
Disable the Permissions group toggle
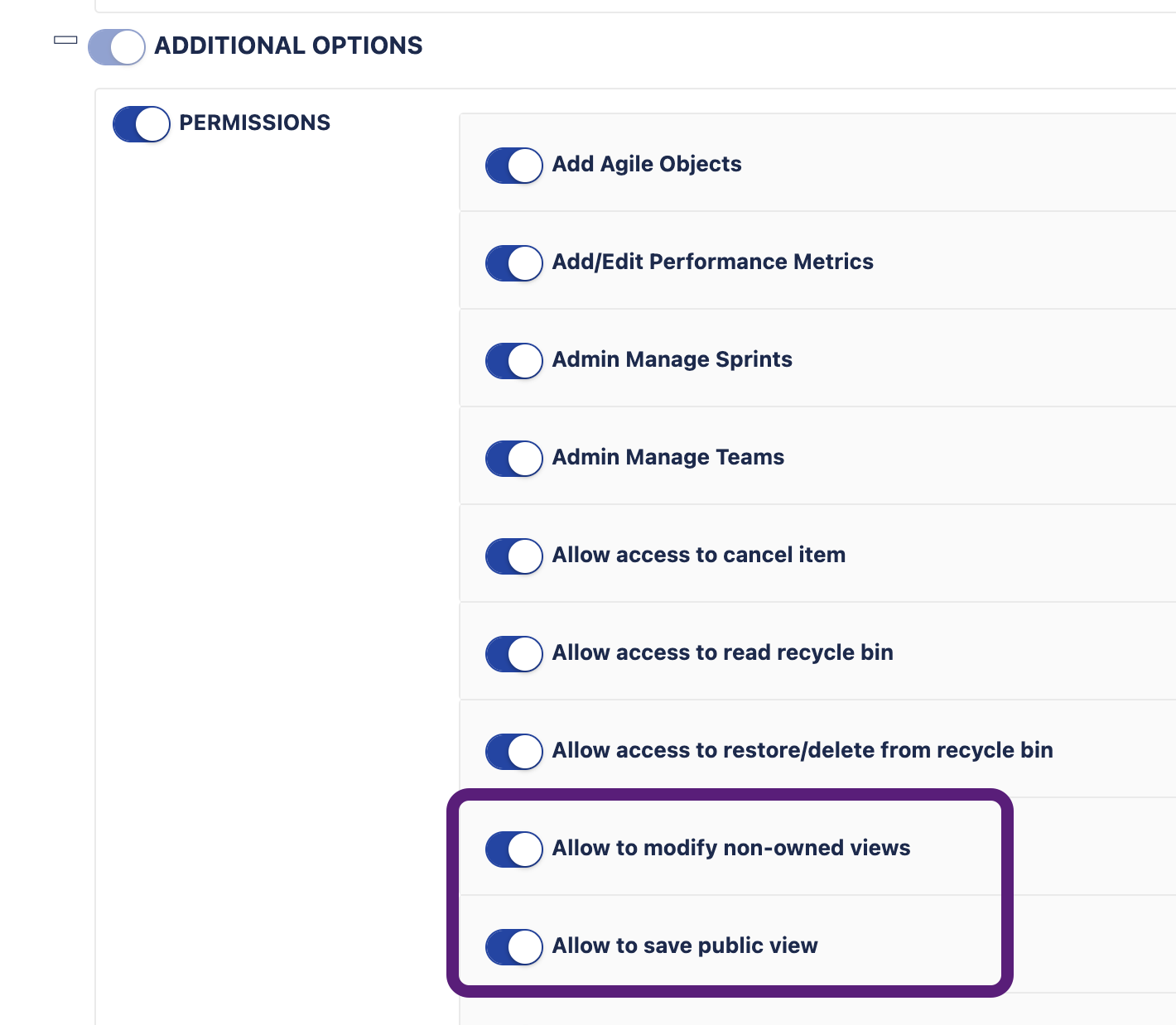click(x=142, y=124)
